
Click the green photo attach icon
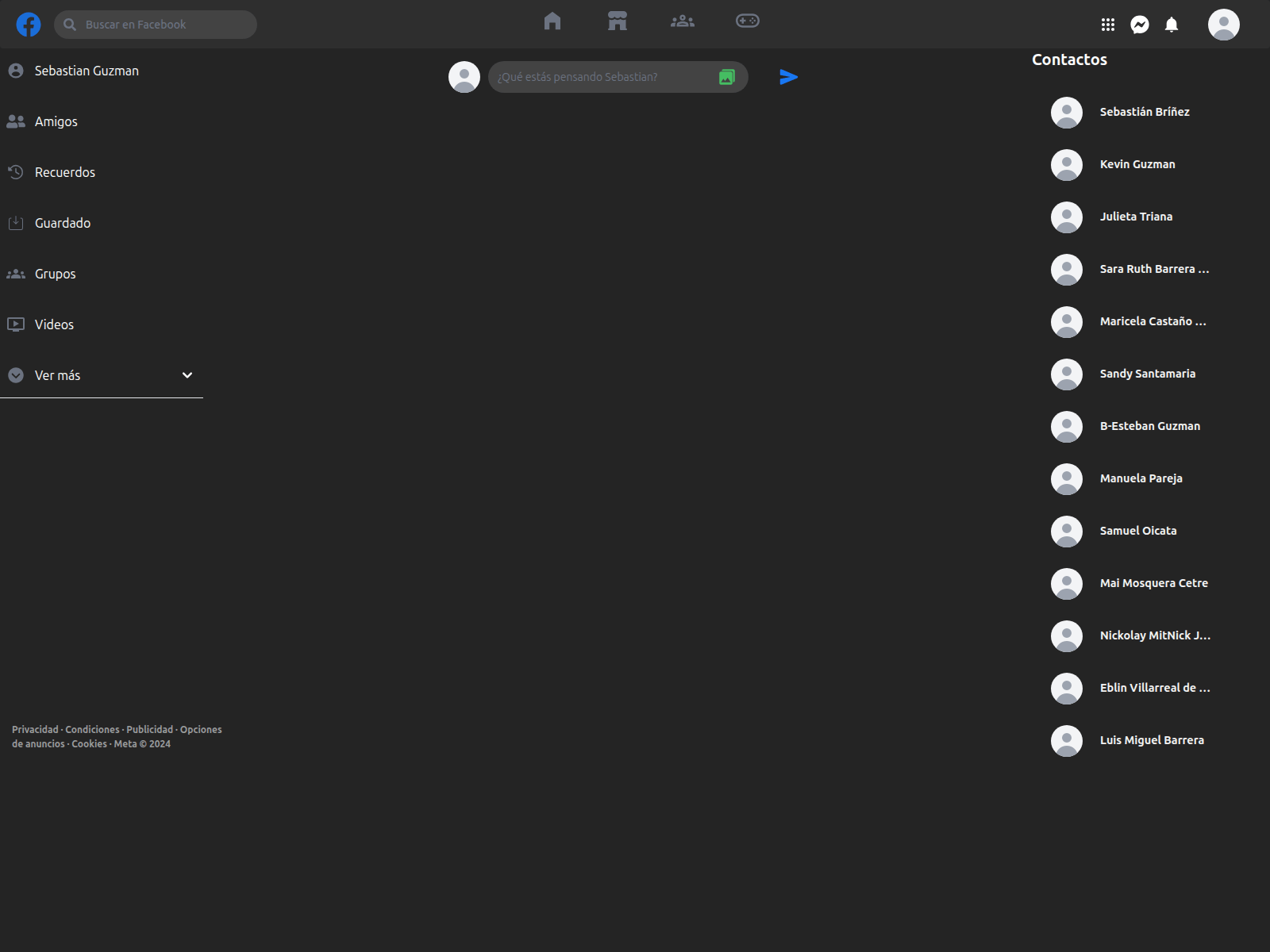[x=727, y=77]
